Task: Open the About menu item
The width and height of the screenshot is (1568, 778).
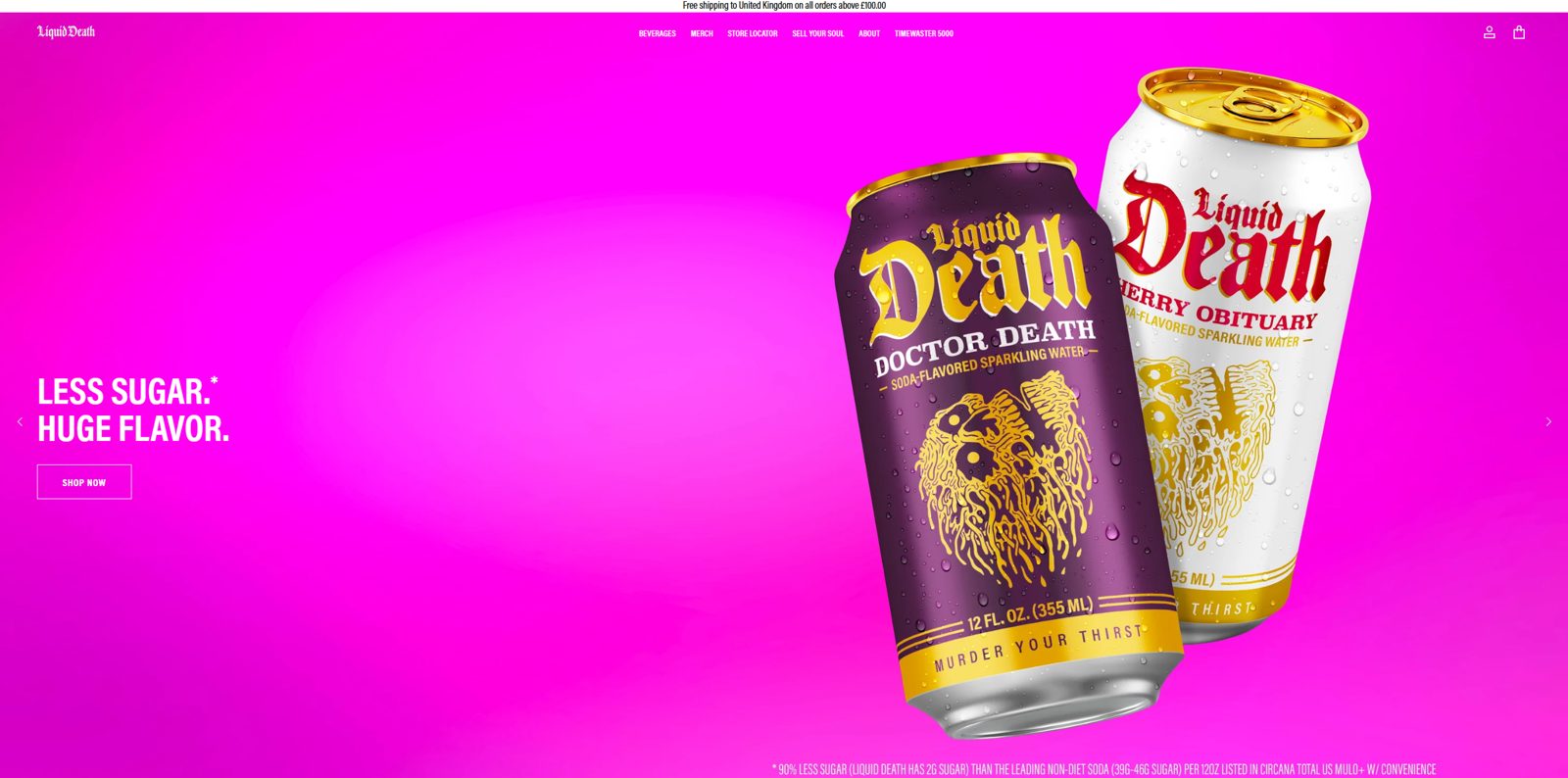Action: (869, 33)
